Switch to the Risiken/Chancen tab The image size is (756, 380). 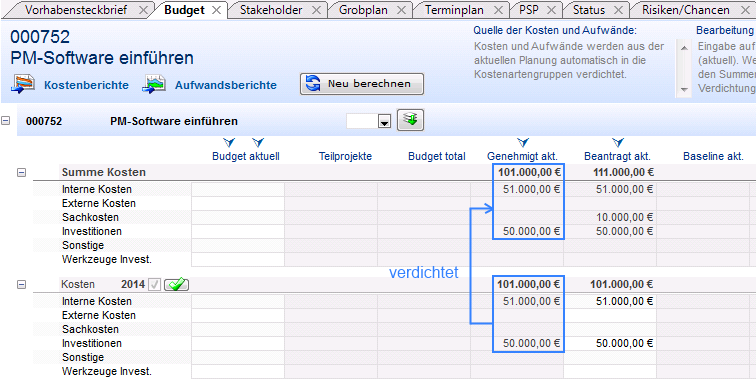pos(686,10)
